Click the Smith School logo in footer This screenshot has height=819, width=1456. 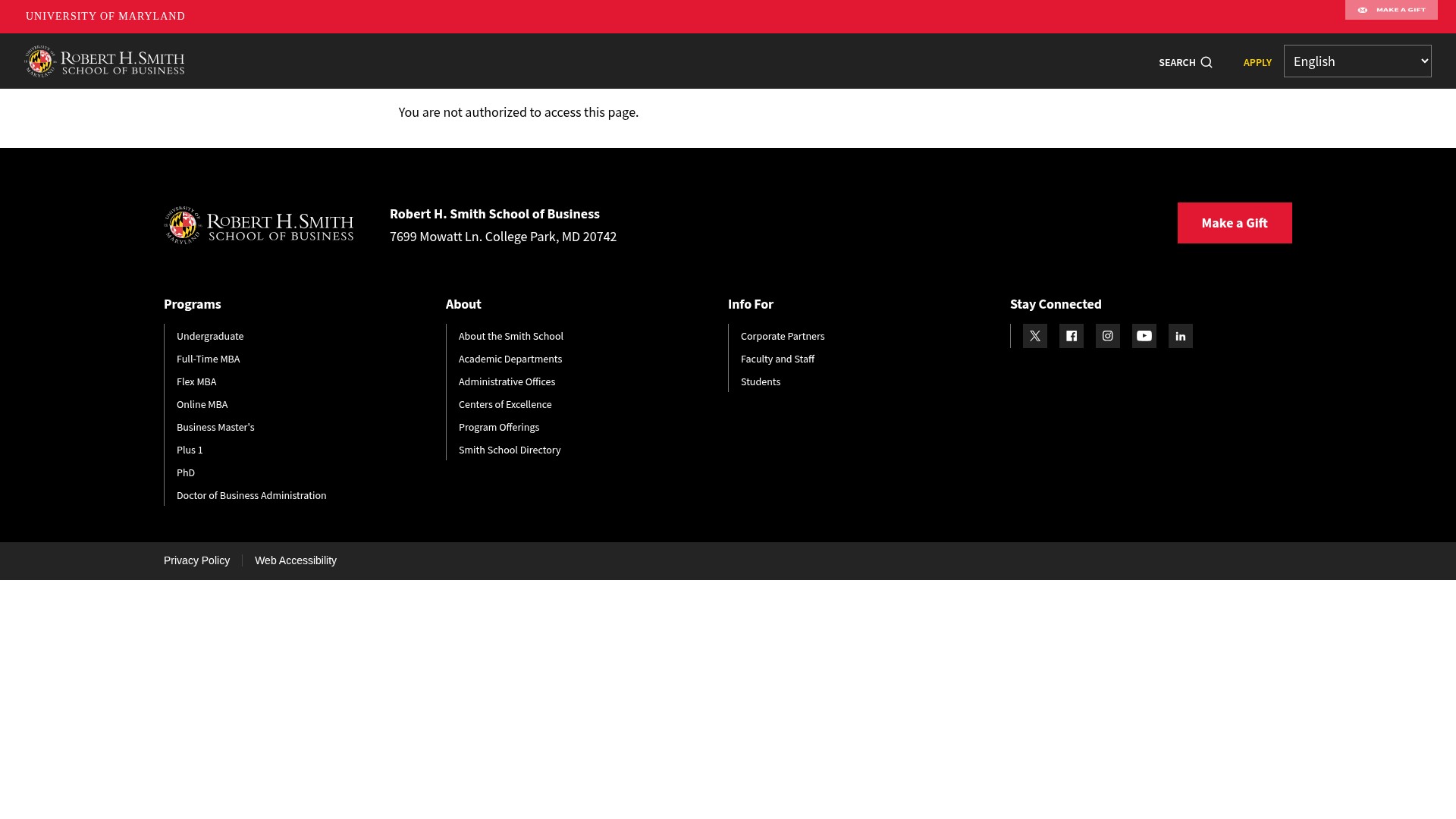(x=259, y=224)
